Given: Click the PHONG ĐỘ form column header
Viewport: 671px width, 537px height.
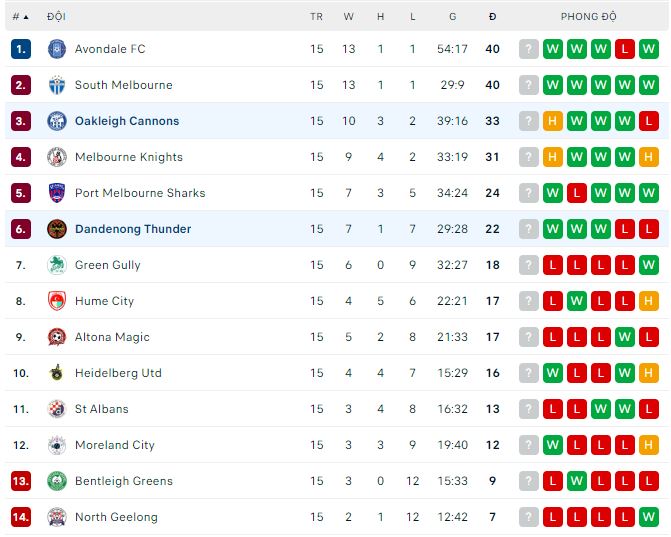Looking at the screenshot, I should click(588, 17).
